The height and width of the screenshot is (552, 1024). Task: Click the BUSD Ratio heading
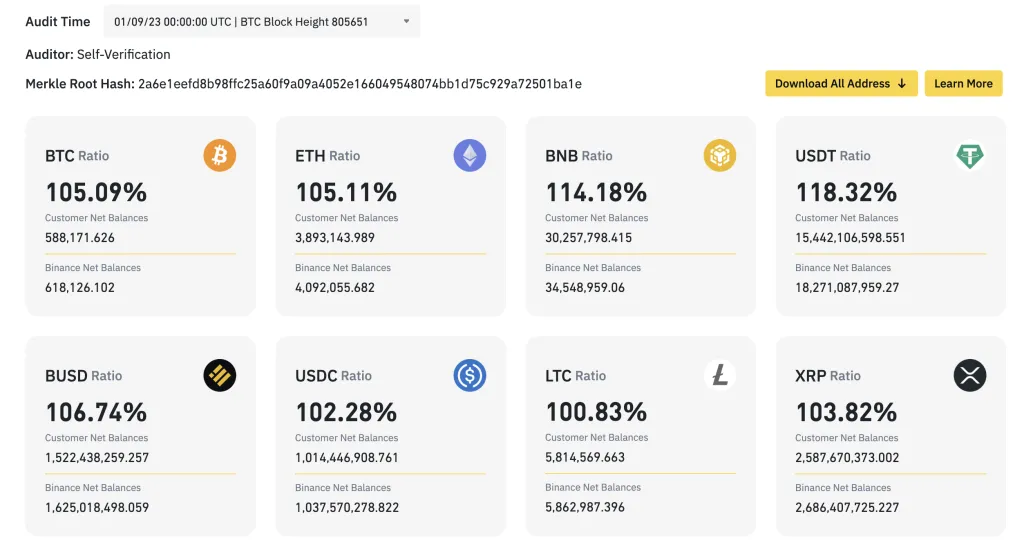[x=84, y=376]
